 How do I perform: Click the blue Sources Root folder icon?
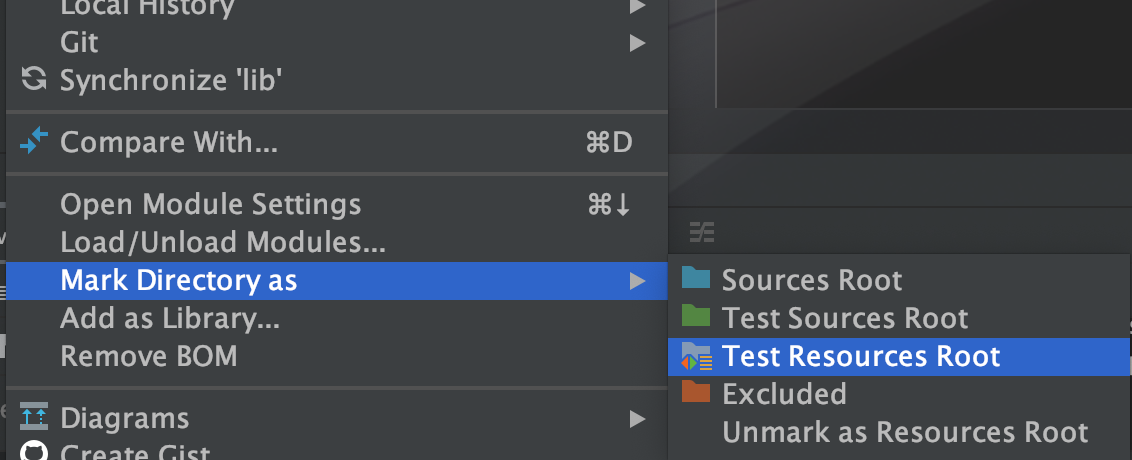[695, 279]
